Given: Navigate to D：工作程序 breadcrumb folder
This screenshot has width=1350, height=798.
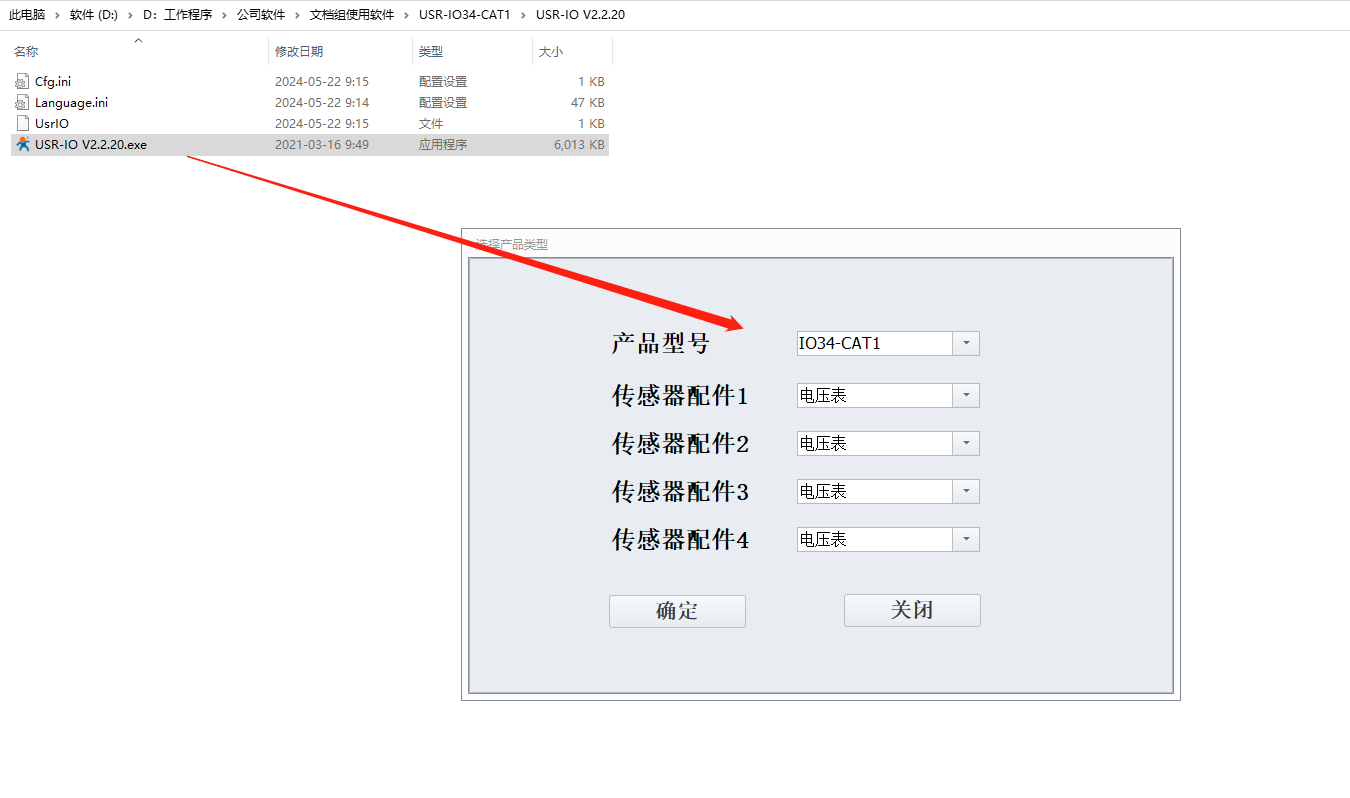Looking at the screenshot, I should 177,15.
